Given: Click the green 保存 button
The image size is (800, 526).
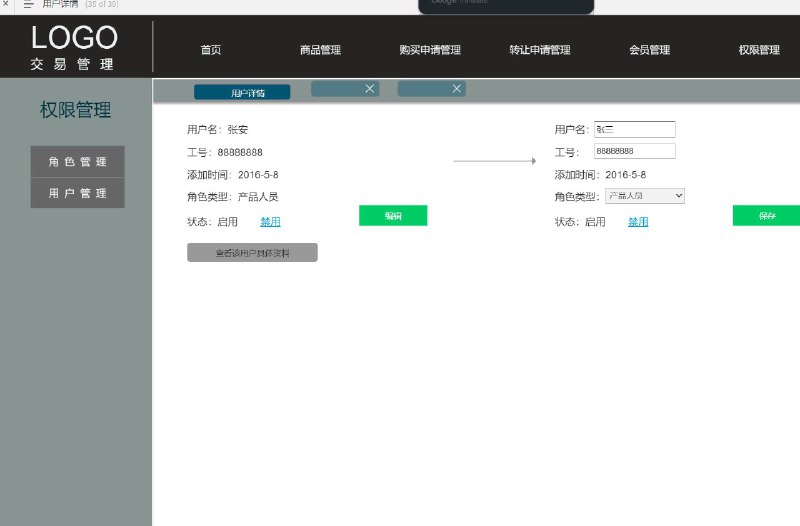Looking at the screenshot, I should click(x=766, y=216).
